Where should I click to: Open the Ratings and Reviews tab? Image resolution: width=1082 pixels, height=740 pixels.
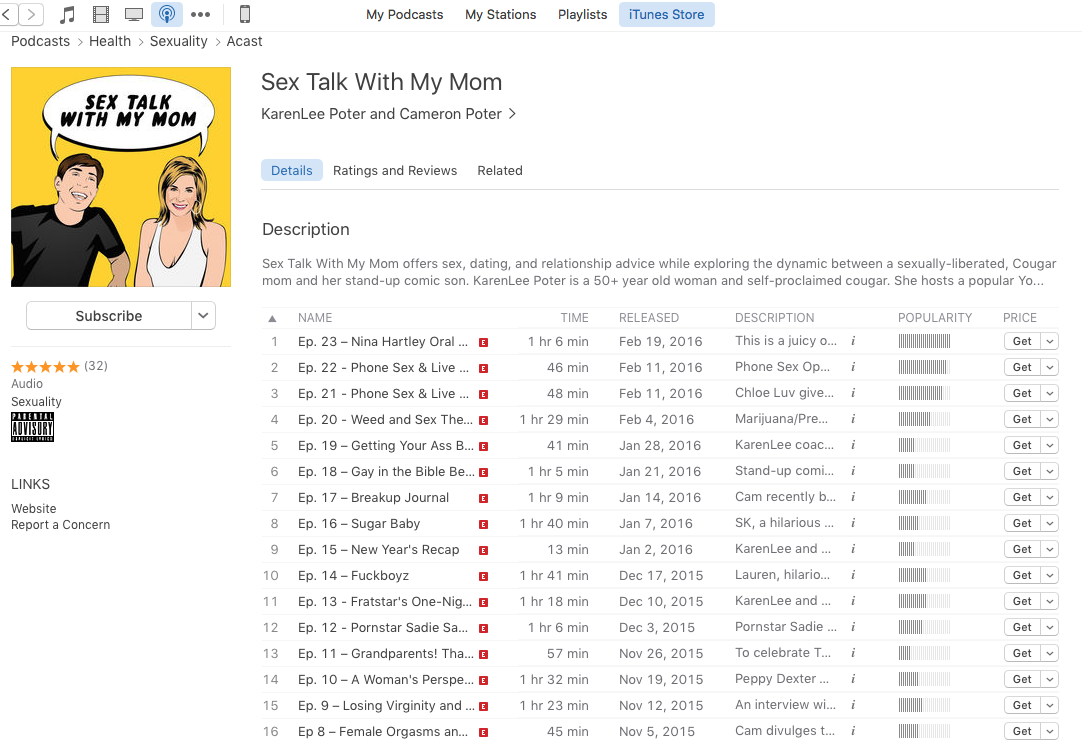pyautogui.click(x=395, y=171)
